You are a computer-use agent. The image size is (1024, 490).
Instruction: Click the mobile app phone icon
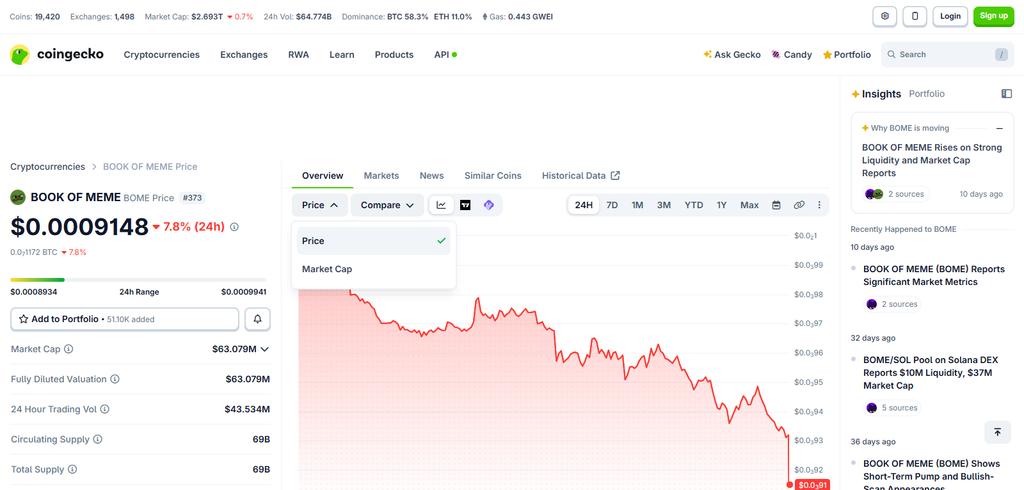pyautogui.click(x=915, y=16)
